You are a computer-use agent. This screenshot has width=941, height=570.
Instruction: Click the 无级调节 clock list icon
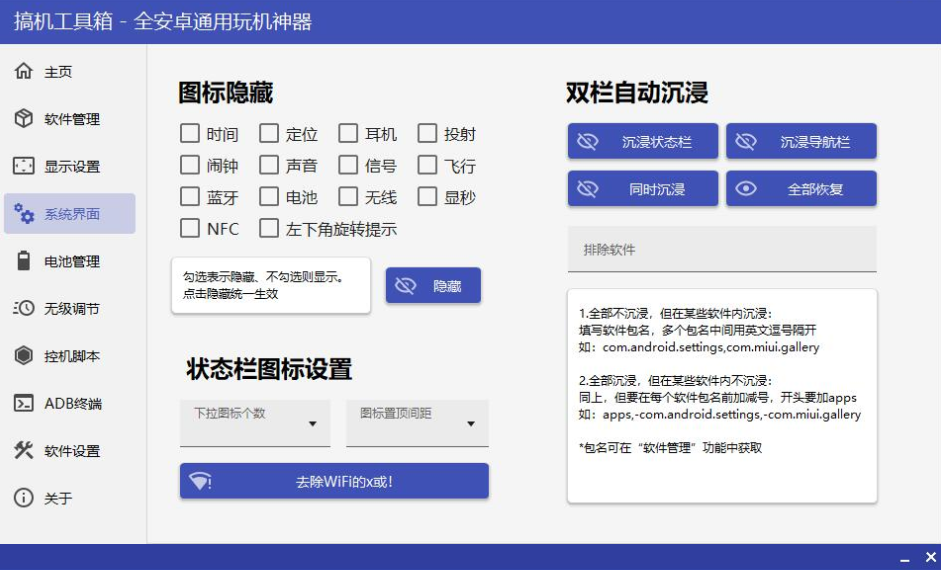tap(24, 308)
